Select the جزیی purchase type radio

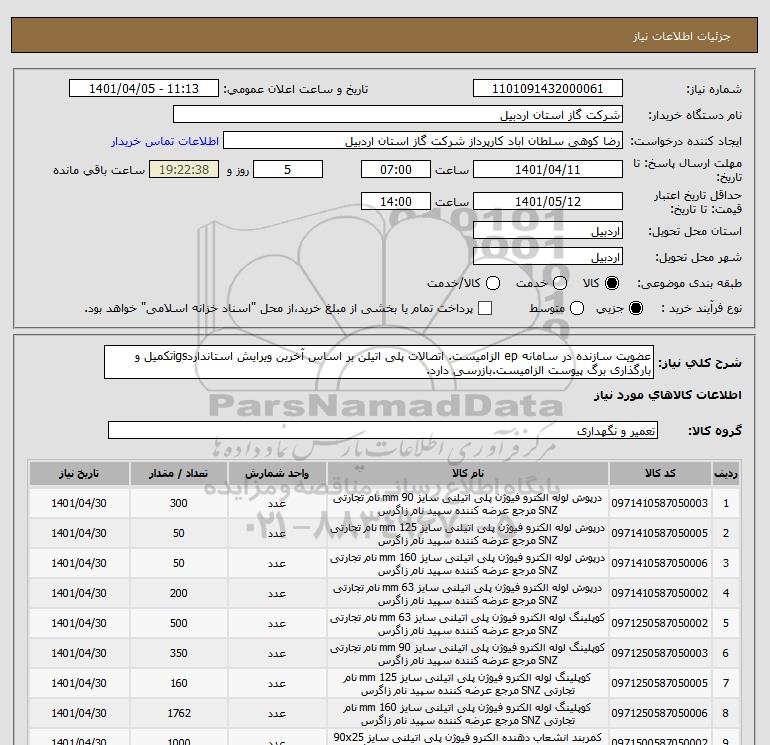(x=635, y=308)
